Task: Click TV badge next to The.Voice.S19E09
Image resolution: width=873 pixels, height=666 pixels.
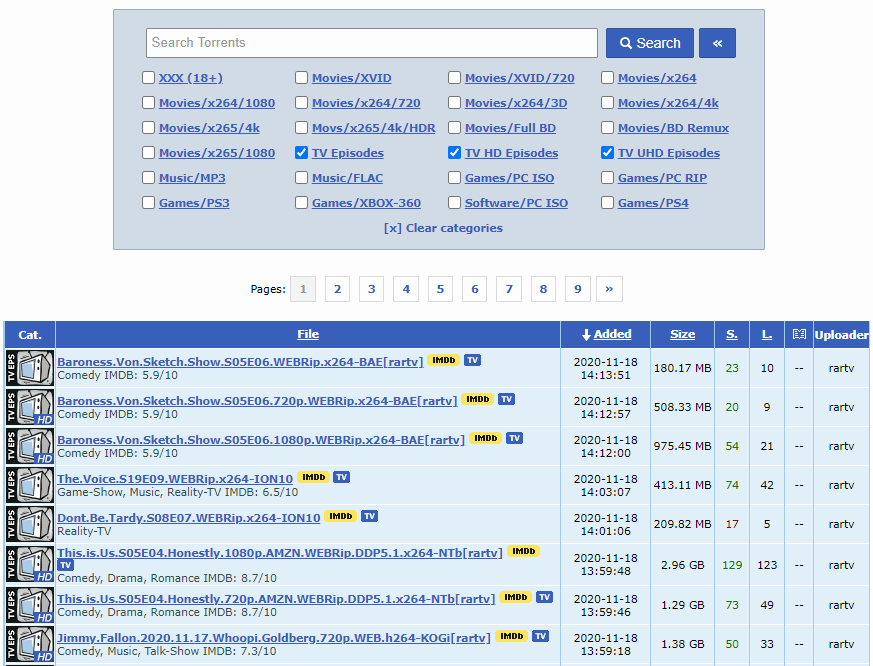Action: (x=341, y=477)
